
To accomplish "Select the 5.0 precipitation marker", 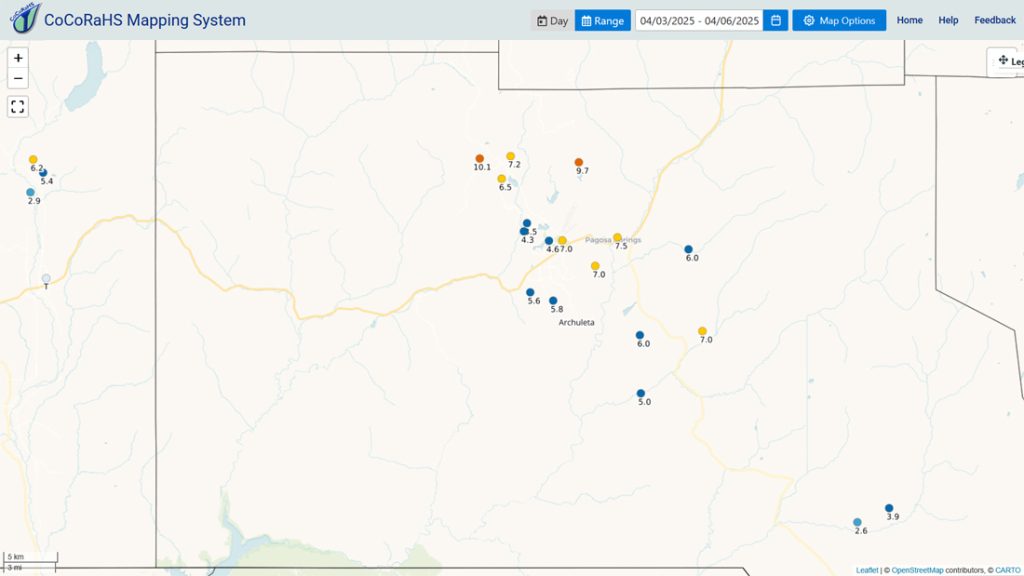I will (641, 394).
